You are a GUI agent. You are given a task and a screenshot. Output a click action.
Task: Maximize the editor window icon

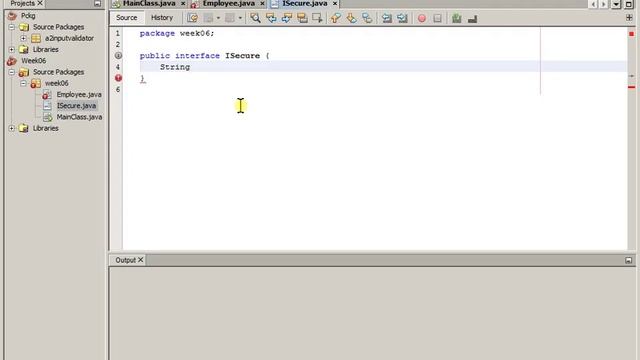(x=629, y=4)
